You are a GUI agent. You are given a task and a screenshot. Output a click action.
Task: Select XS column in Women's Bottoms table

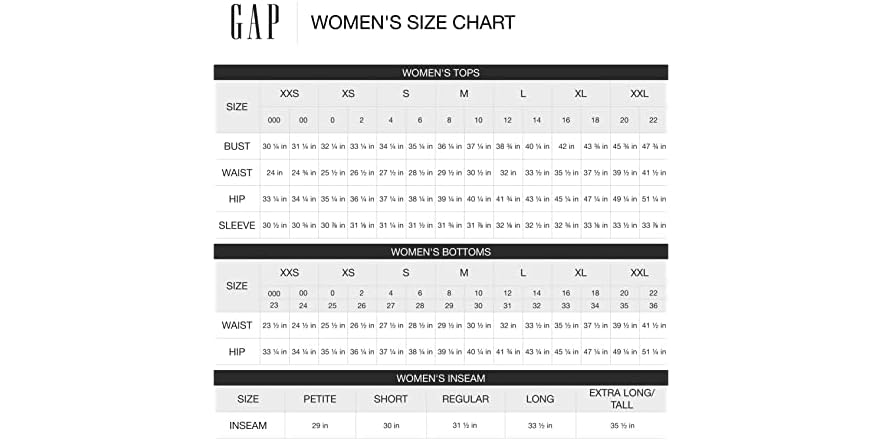coord(348,273)
